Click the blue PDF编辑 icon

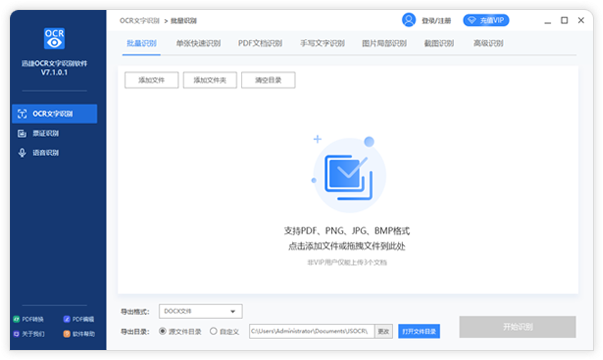pos(67,319)
